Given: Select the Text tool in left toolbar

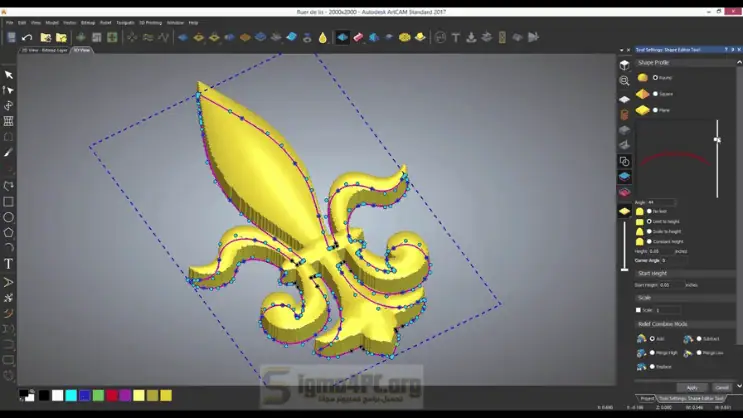Looking at the screenshot, I should pyautogui.click(x=9, y=264).
